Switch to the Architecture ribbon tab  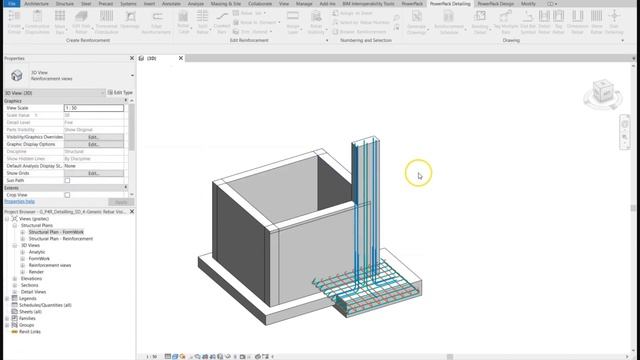tap(36, 3)
